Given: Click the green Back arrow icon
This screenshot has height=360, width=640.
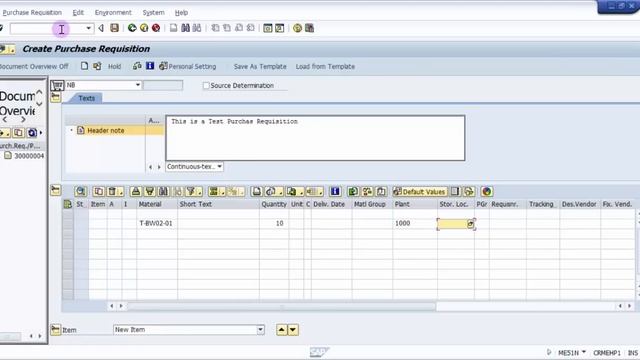Looking at the screenshot, I should coord(132,28).
